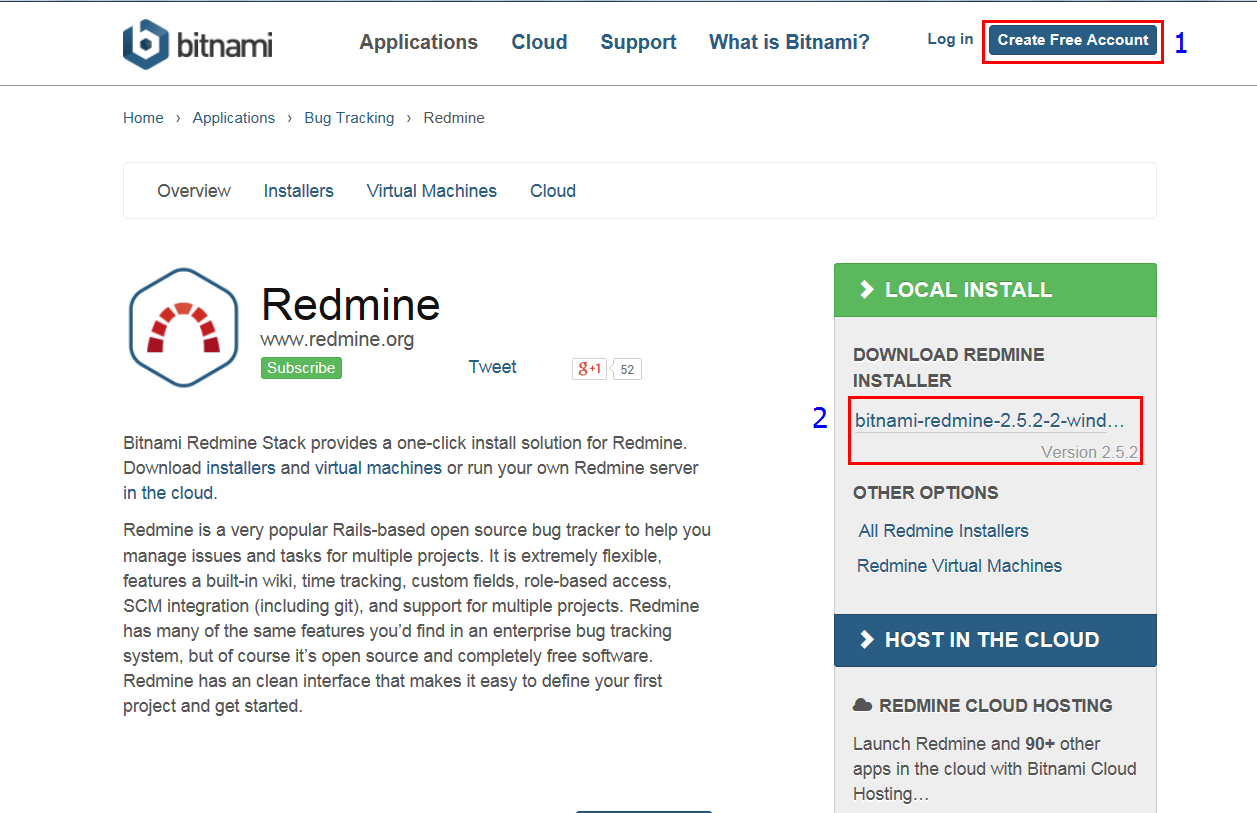Click the Google +1 button
This screenshot has height=813, width=1257.
589,368
